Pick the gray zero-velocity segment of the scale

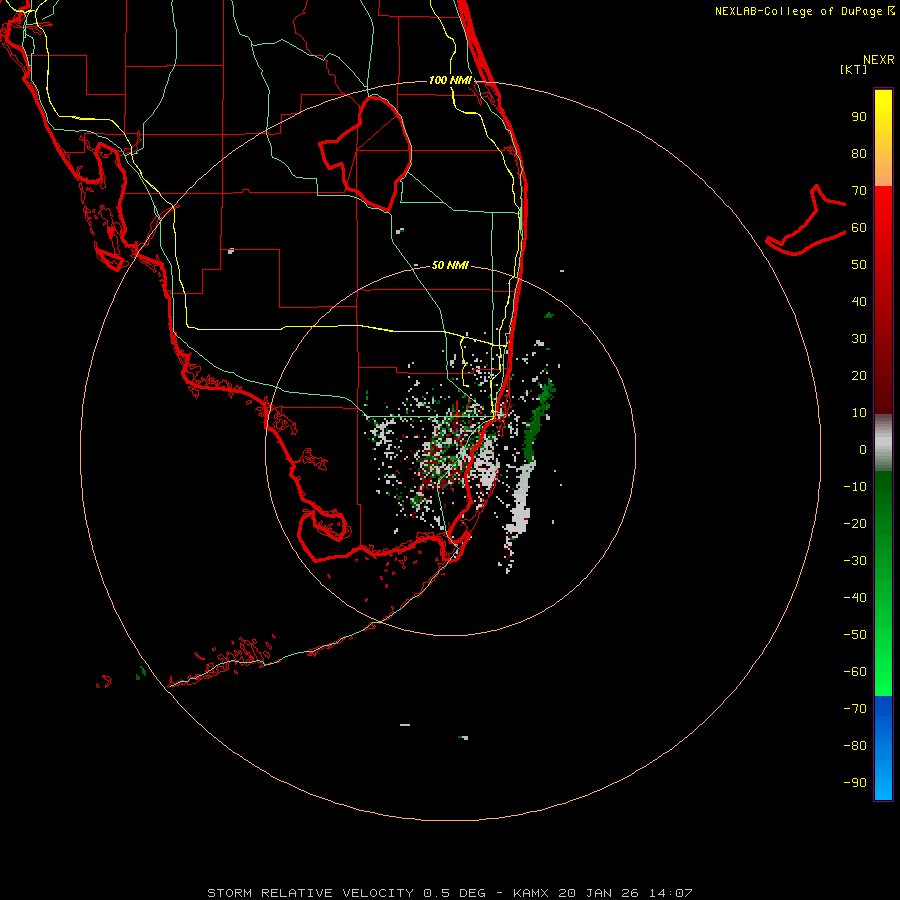tap(883, 443)
